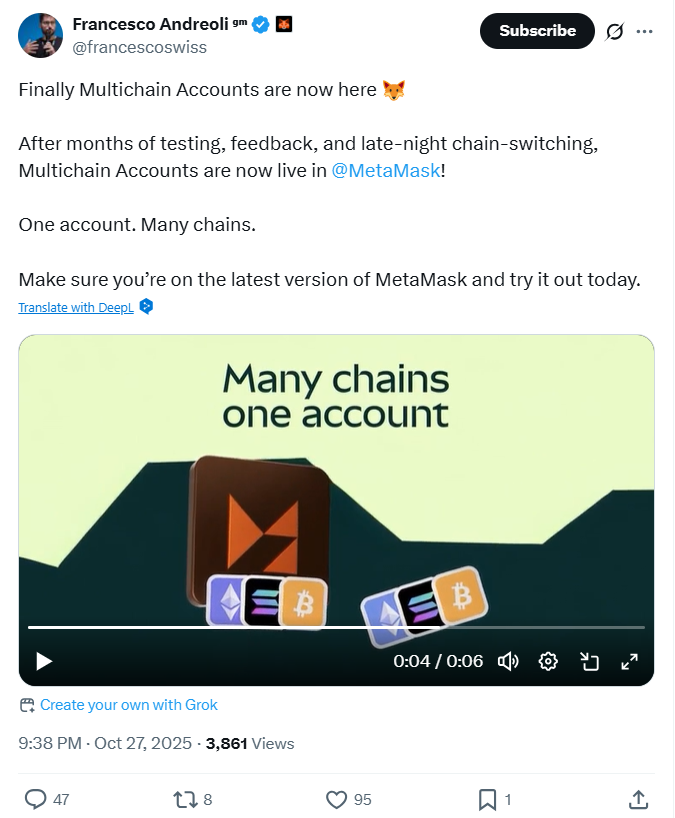
Task: Click the reply comment icon
Action: pos(35,799)
